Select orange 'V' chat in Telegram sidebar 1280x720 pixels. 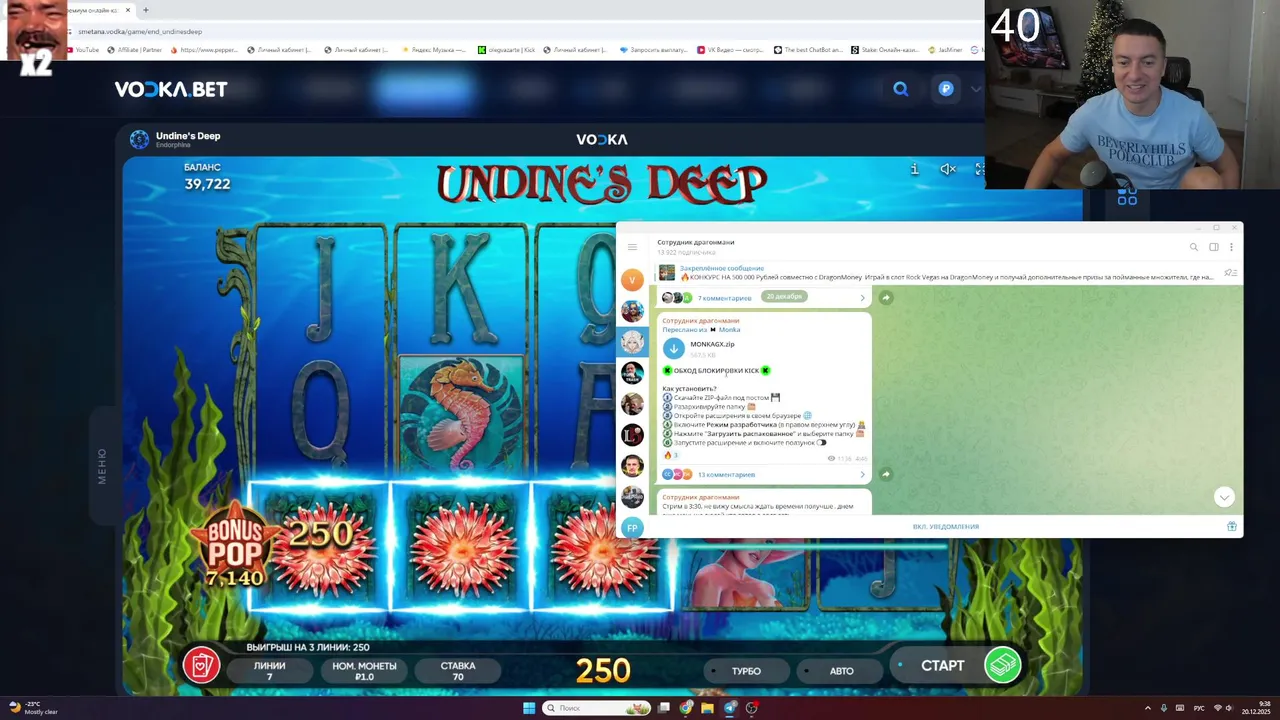pyautogui.click(x=632, y=280)
